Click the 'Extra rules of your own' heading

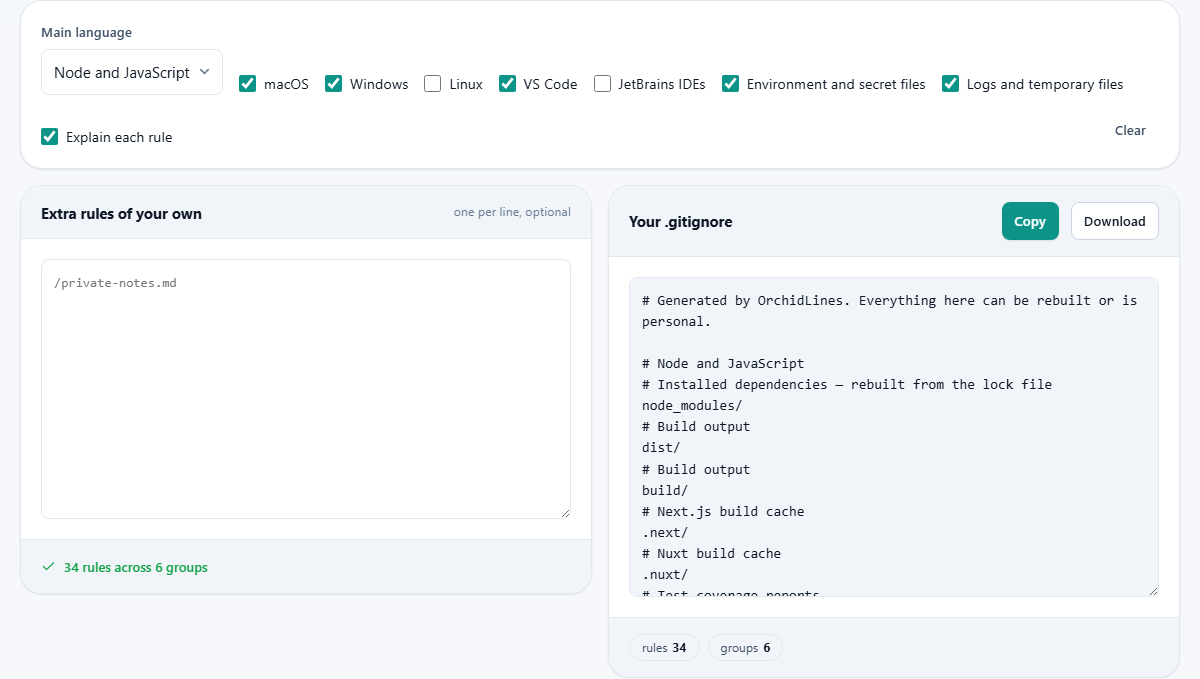click(121, 213)
